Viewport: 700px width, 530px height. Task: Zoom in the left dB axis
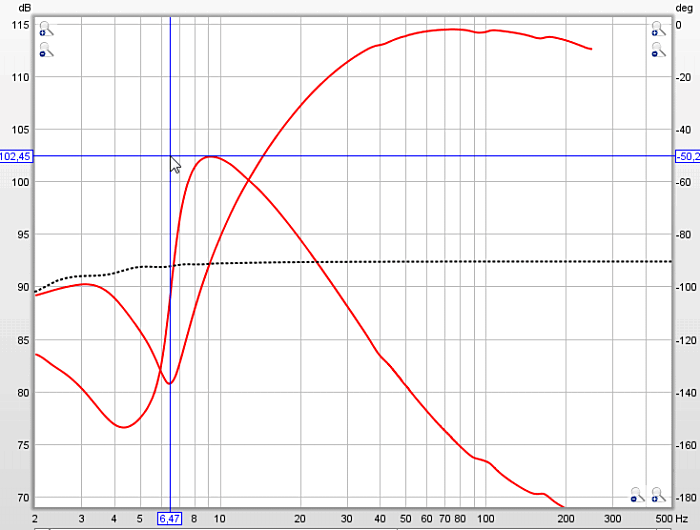46,29
